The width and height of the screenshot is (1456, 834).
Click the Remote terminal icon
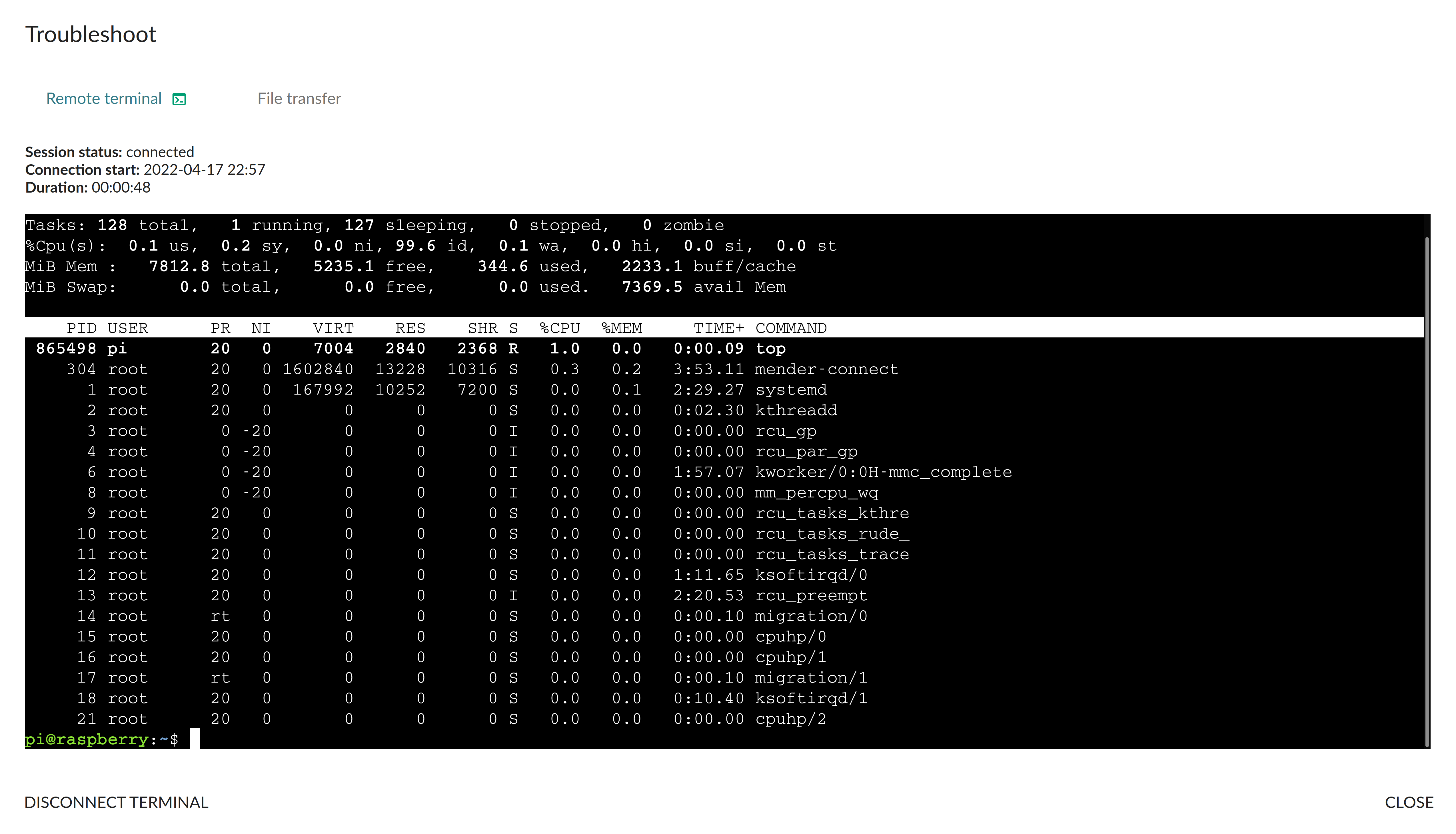(x=178, y=99)
